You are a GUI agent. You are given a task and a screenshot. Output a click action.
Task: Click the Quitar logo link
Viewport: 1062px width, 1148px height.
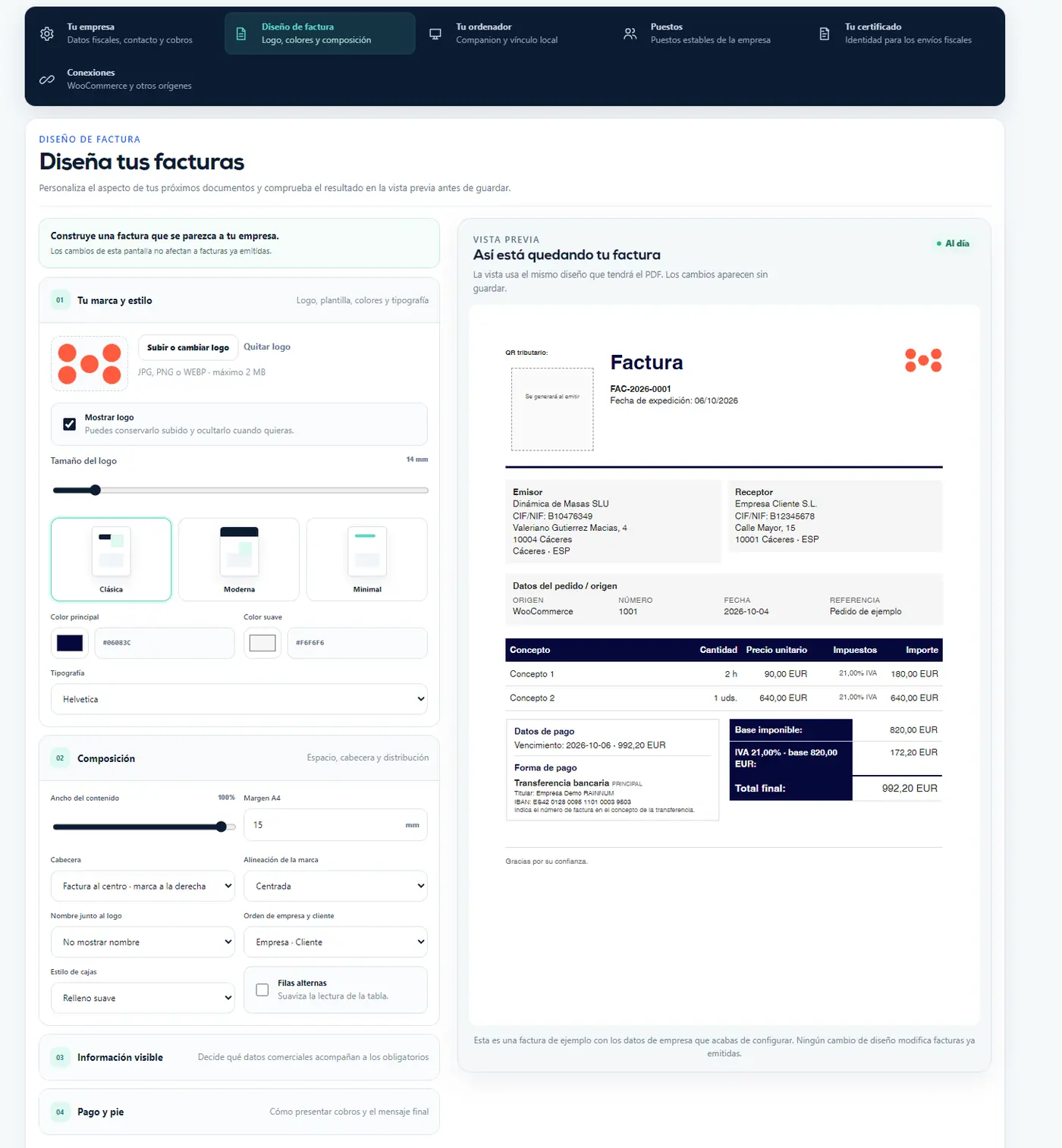[267, 347]
